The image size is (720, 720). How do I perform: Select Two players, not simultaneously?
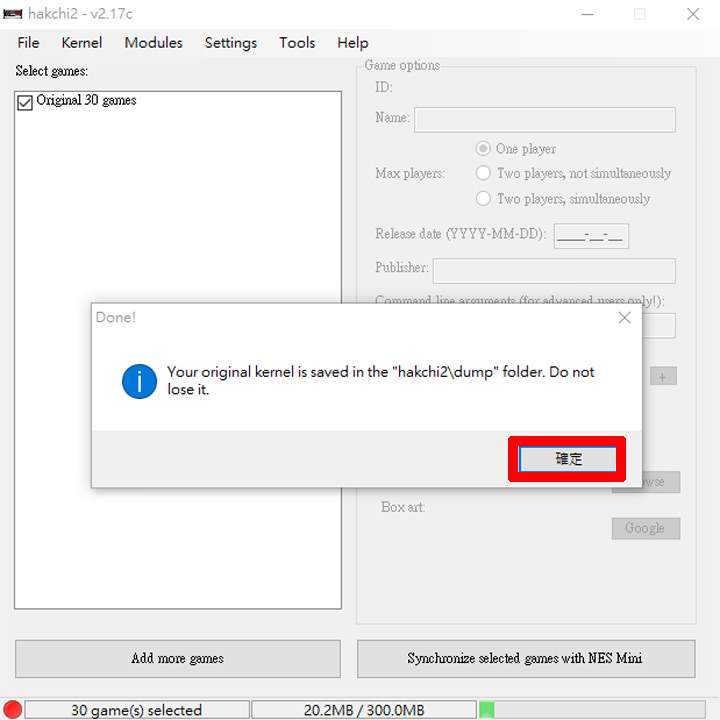tap(484, 174)
